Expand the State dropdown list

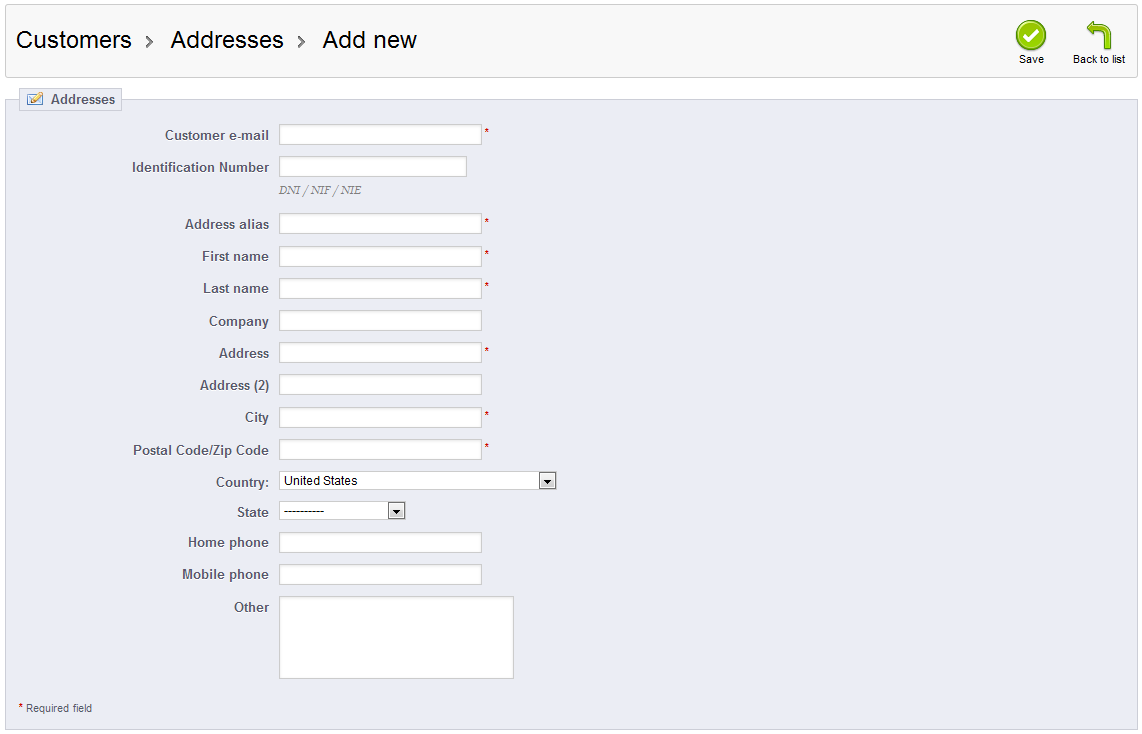coord(341,511)
